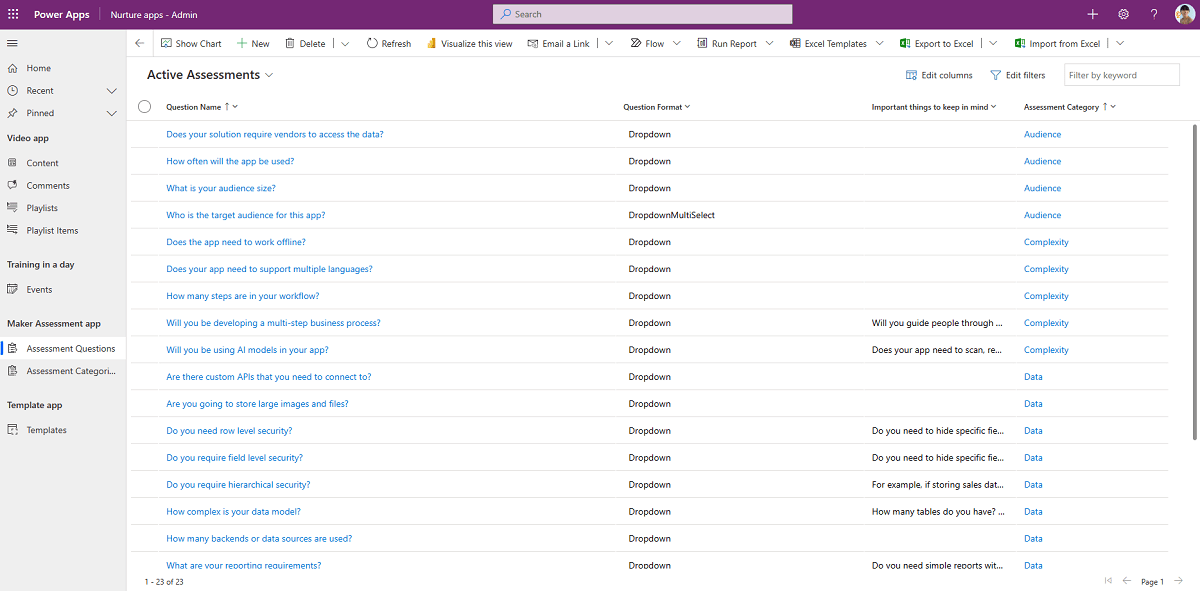Open Run Report from the toolbar

(731, 43)
